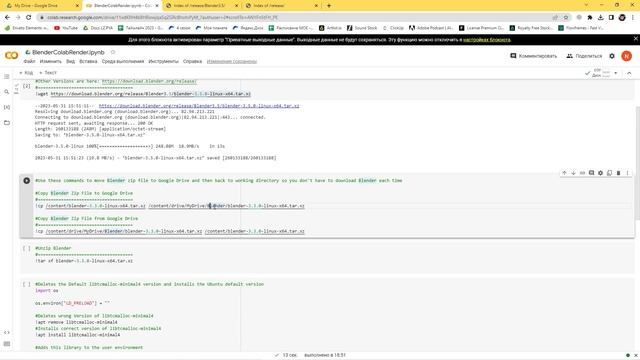Select the Unzip Blender cell run bracket

[x=27, y=248]
